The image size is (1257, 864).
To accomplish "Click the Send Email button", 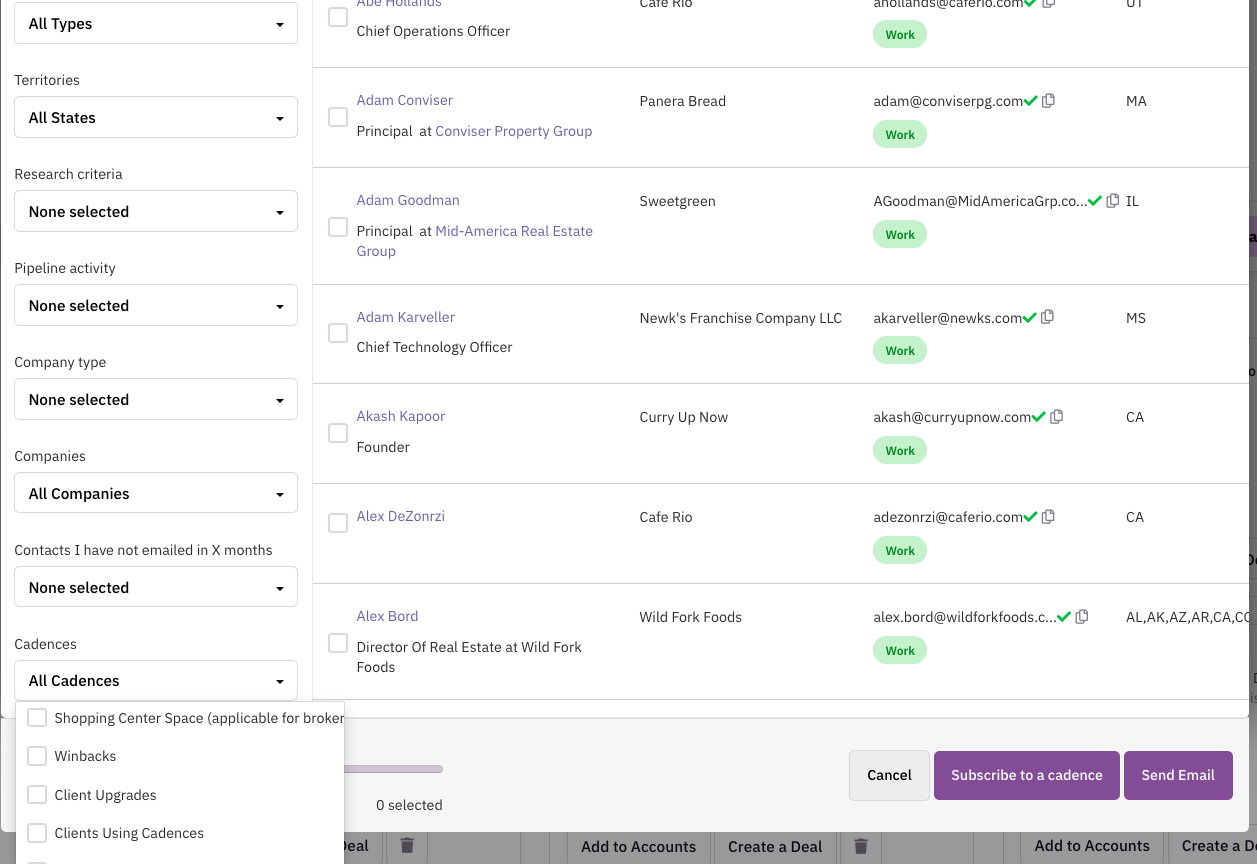I will click(x=1178, y=775).
